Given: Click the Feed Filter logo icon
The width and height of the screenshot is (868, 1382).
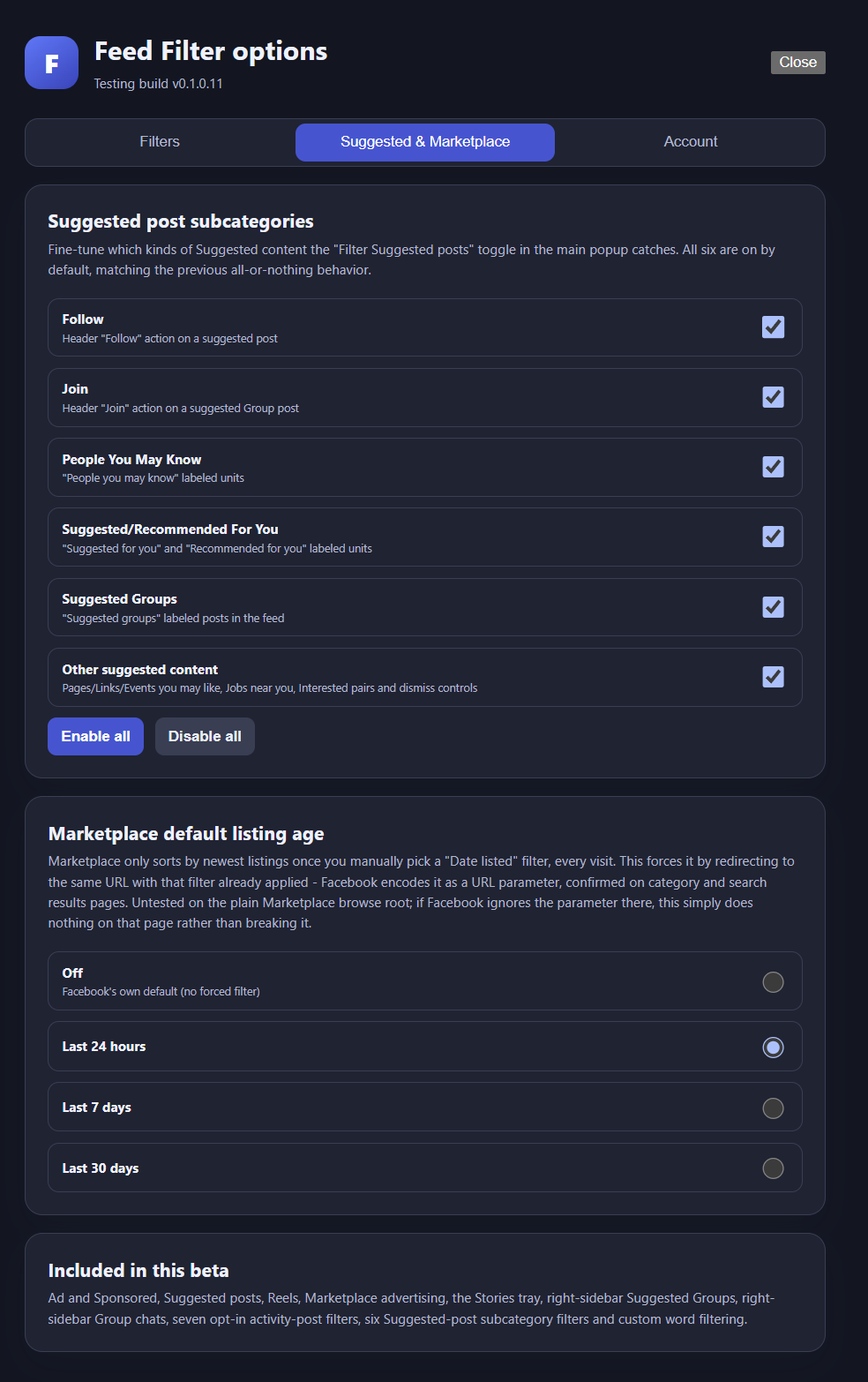Looking at the screenshot, I should (51, 63).
